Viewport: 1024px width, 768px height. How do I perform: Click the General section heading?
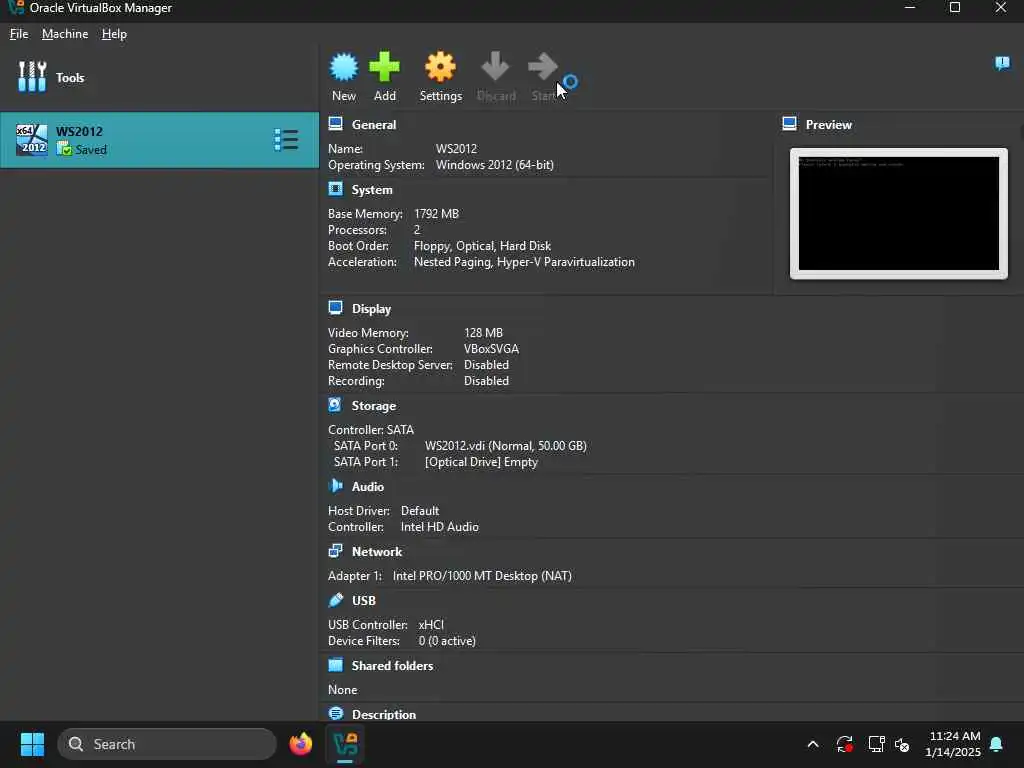pos(374,125)
